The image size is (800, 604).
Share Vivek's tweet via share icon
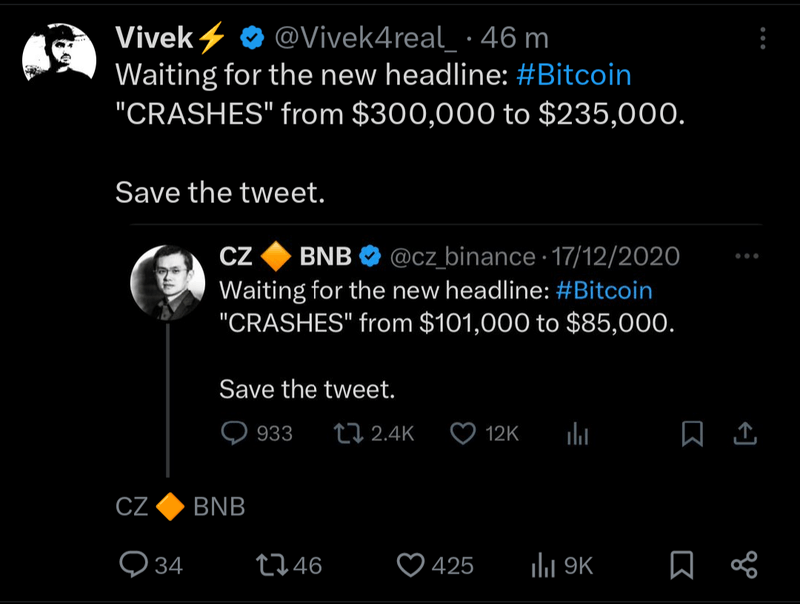click(744, 565)
